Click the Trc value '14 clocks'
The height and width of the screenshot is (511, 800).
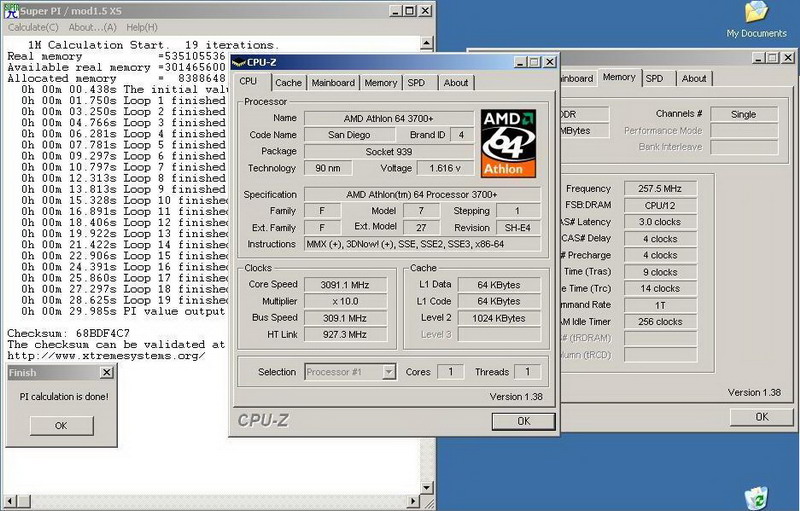point(660,288)
